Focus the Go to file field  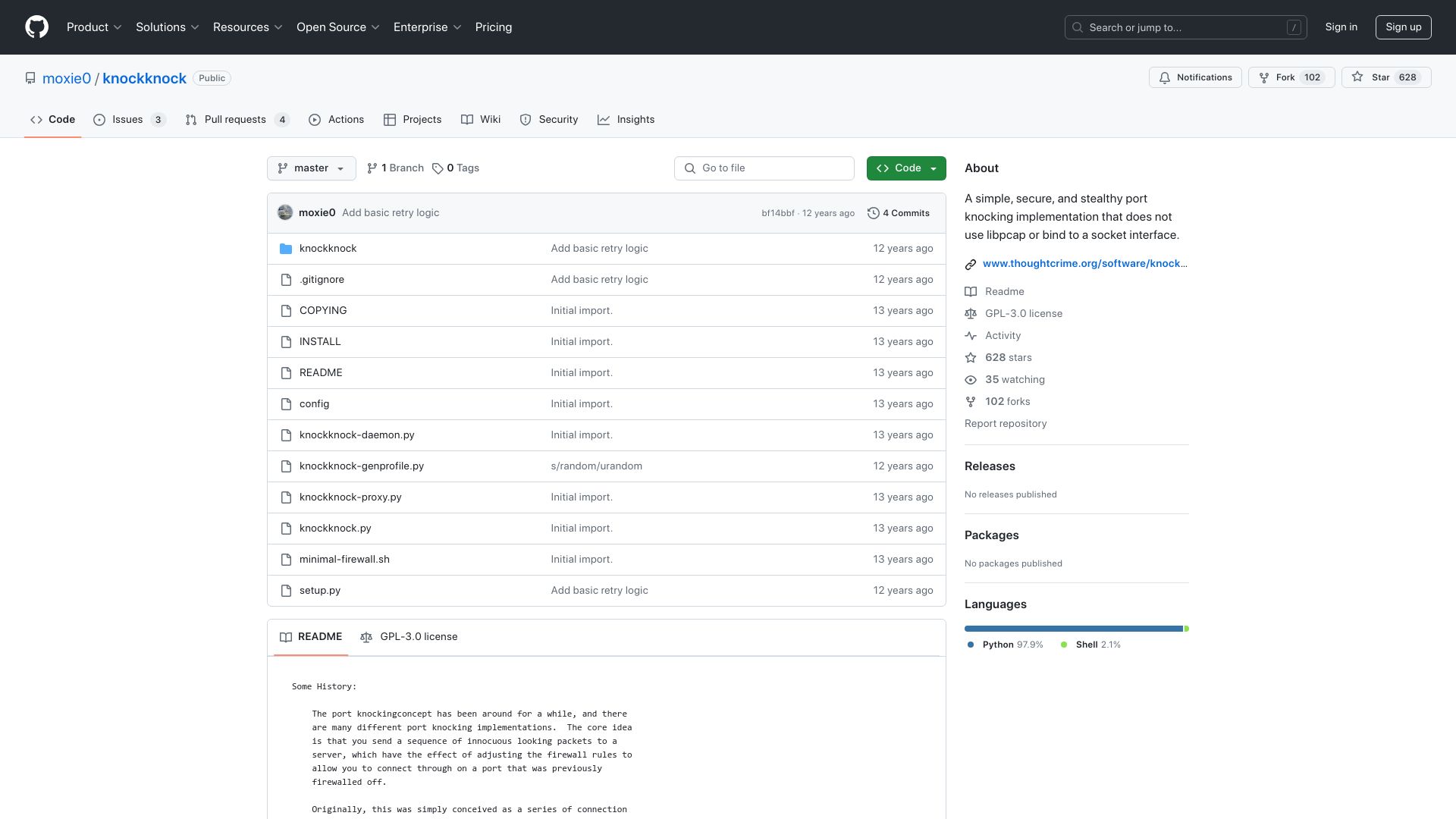click(764, 168)
